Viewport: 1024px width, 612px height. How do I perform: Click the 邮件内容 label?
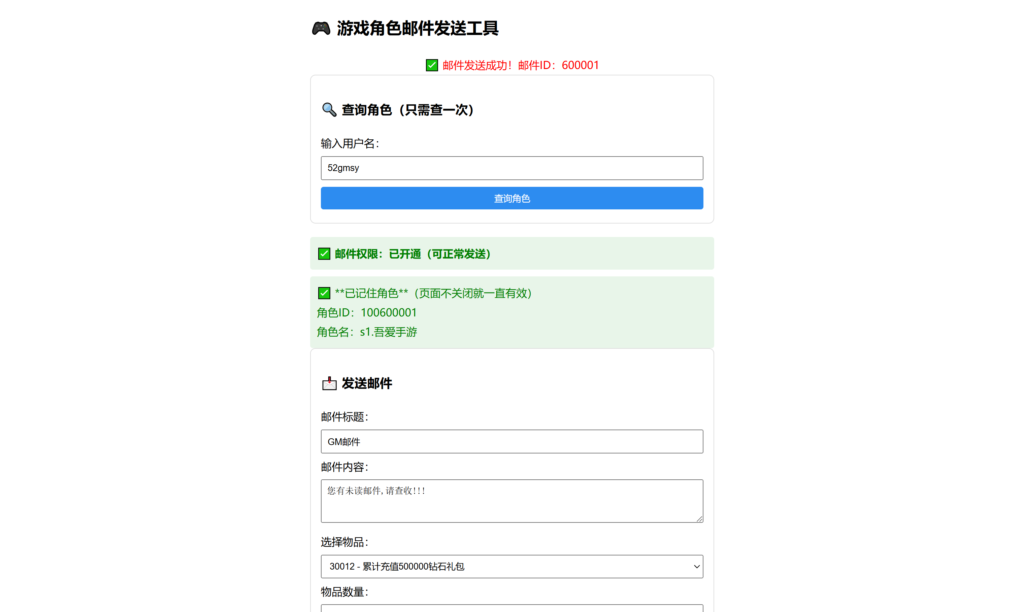pyautogui.click(x=344, y=467)
